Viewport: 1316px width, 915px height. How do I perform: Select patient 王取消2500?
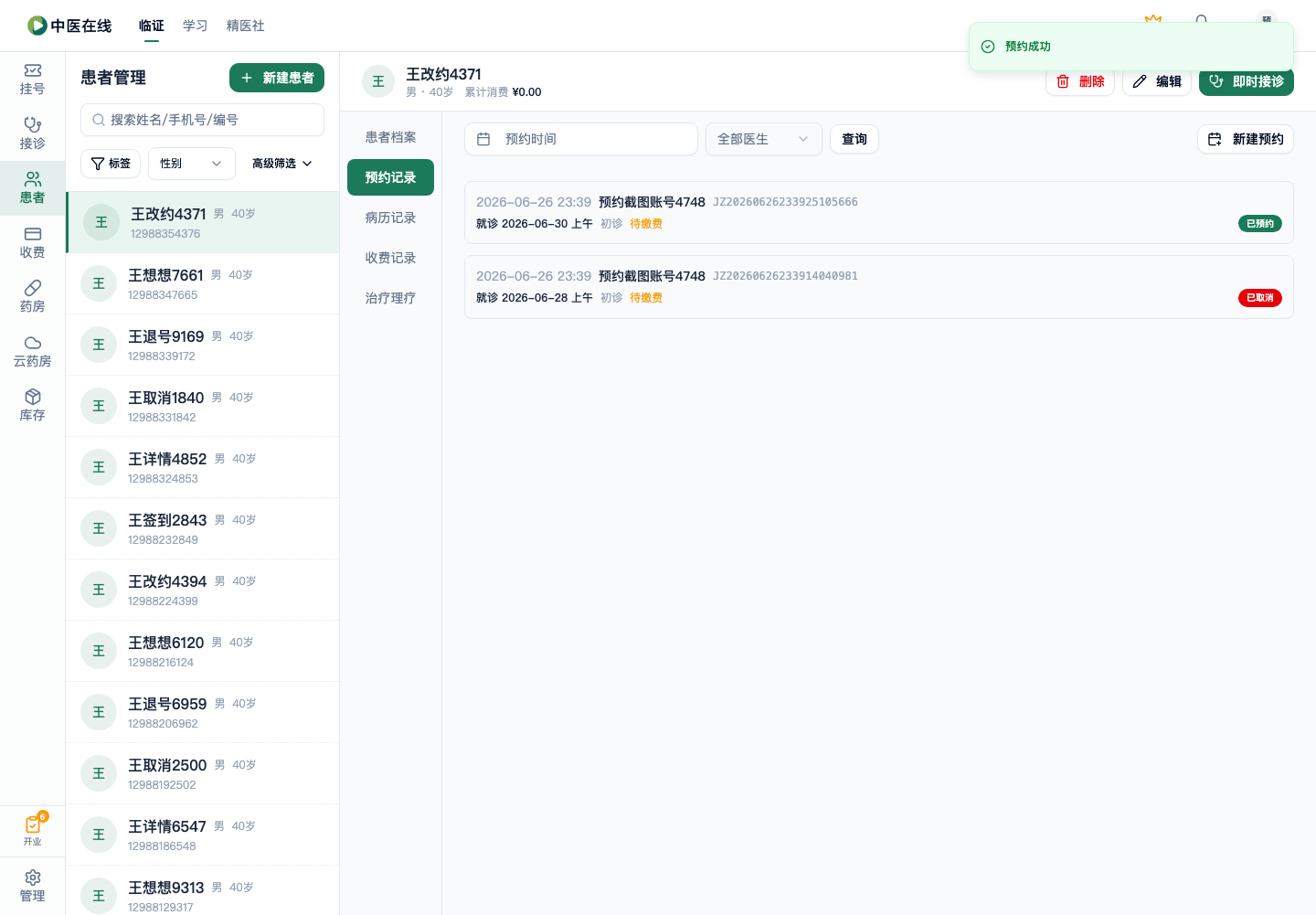click(202, 773)
